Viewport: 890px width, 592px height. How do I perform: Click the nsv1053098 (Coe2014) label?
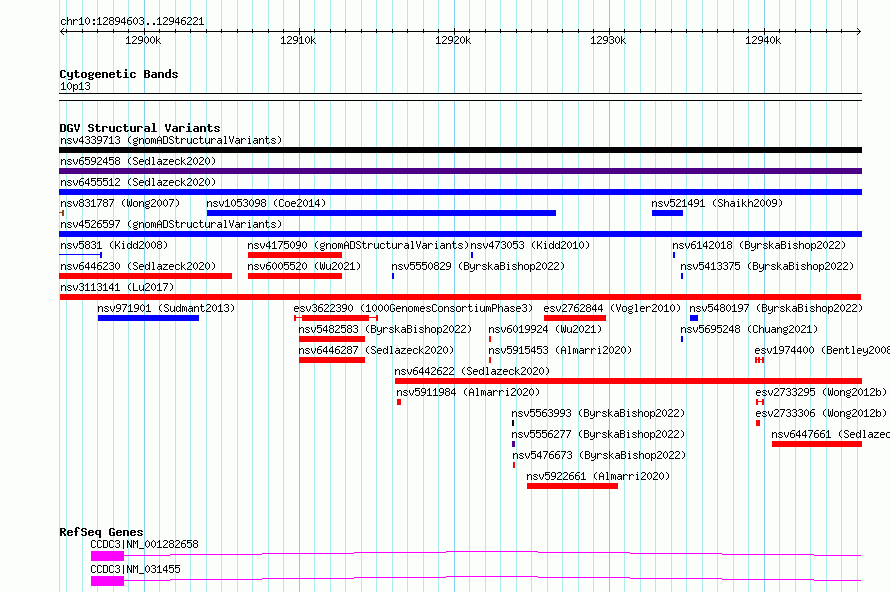pyautogui.click(x=266, y=203)
